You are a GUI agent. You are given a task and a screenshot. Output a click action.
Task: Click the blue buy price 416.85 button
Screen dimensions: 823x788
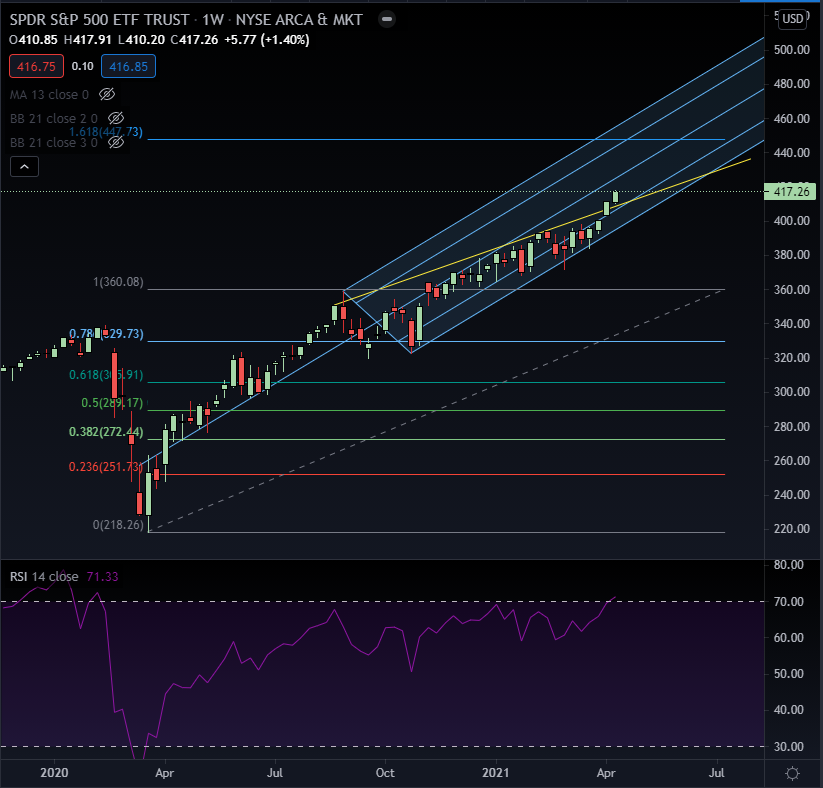129,67
